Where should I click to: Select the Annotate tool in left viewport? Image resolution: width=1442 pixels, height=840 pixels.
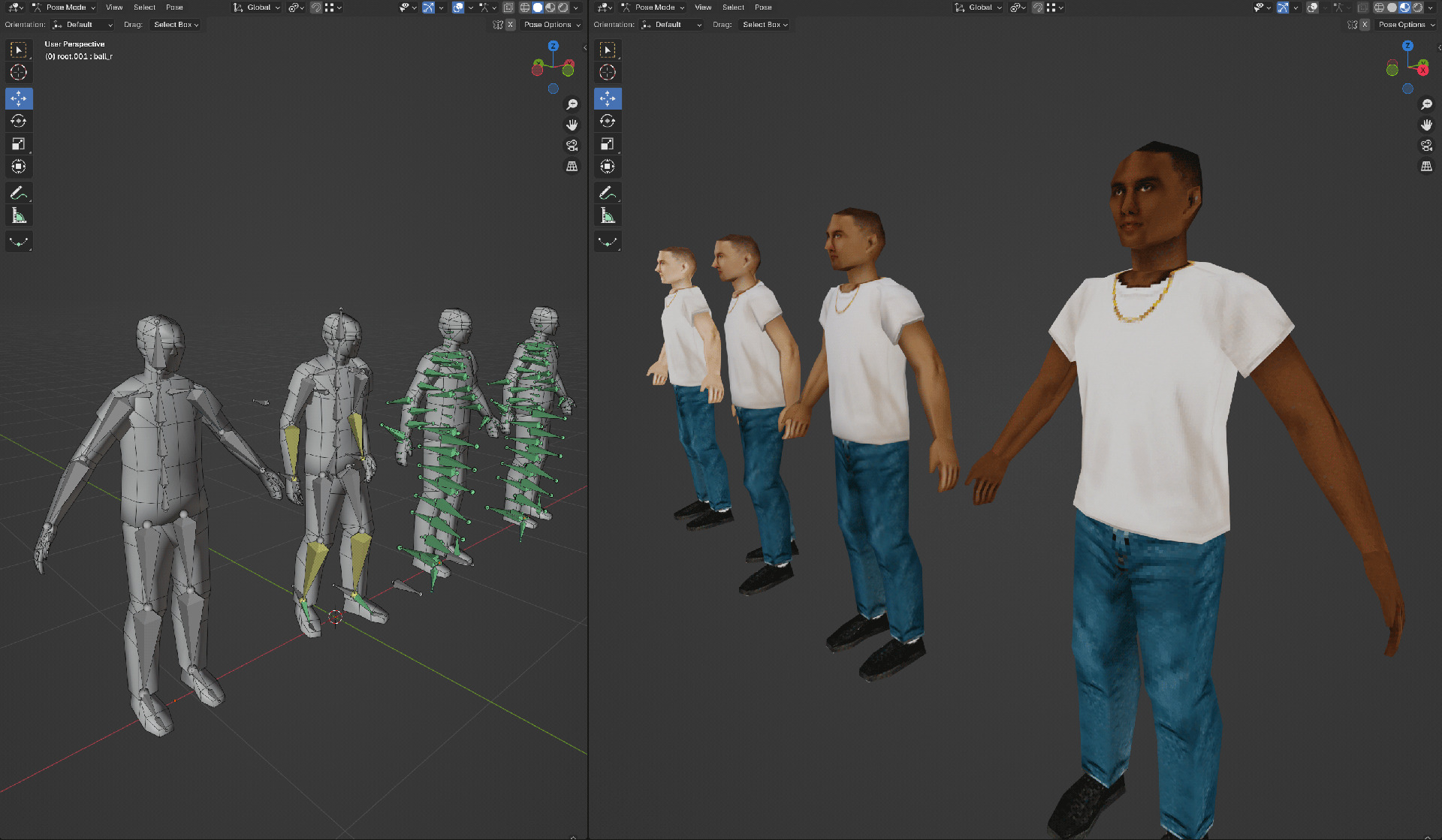tap(19, 193)
